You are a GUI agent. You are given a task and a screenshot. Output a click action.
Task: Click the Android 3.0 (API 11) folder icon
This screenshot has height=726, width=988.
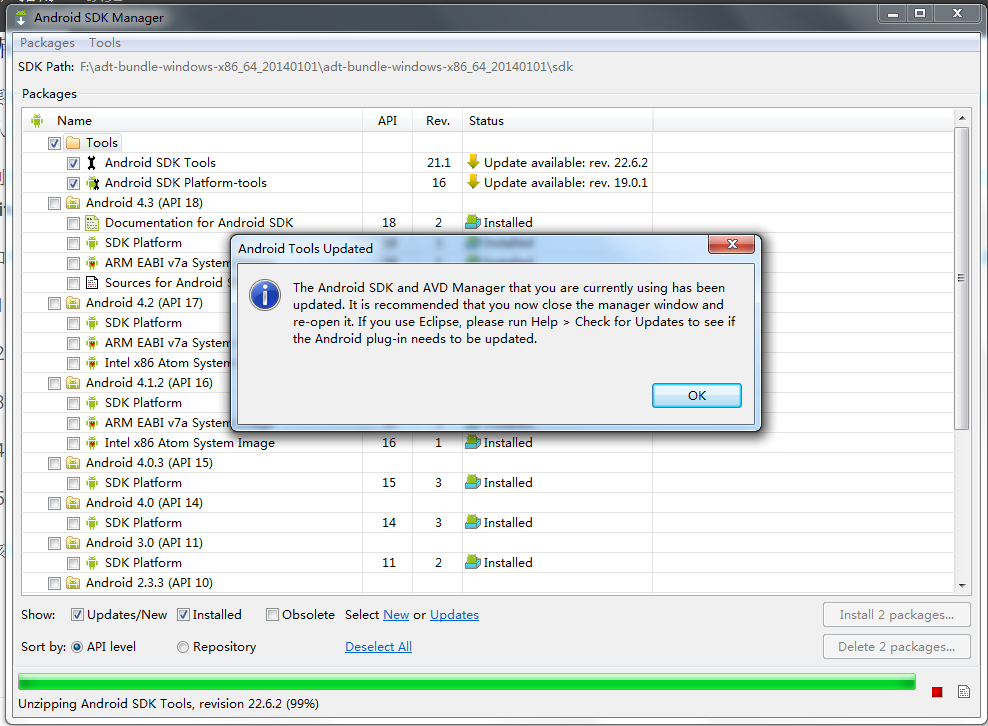pyautogui.click(x=73, y=543)
